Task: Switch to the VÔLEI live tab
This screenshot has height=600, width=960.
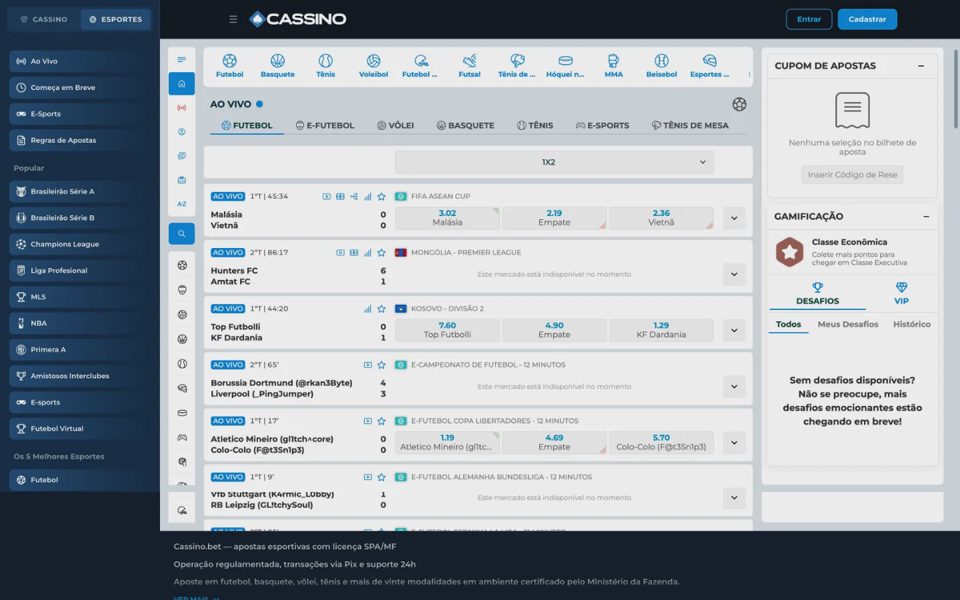Action: coord(396,126)
